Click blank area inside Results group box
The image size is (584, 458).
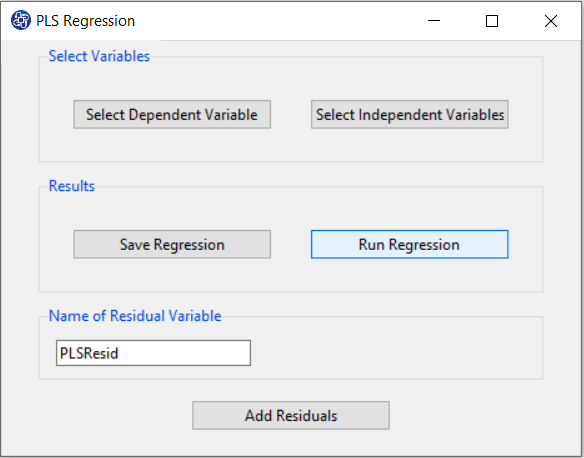coord(291,276)
